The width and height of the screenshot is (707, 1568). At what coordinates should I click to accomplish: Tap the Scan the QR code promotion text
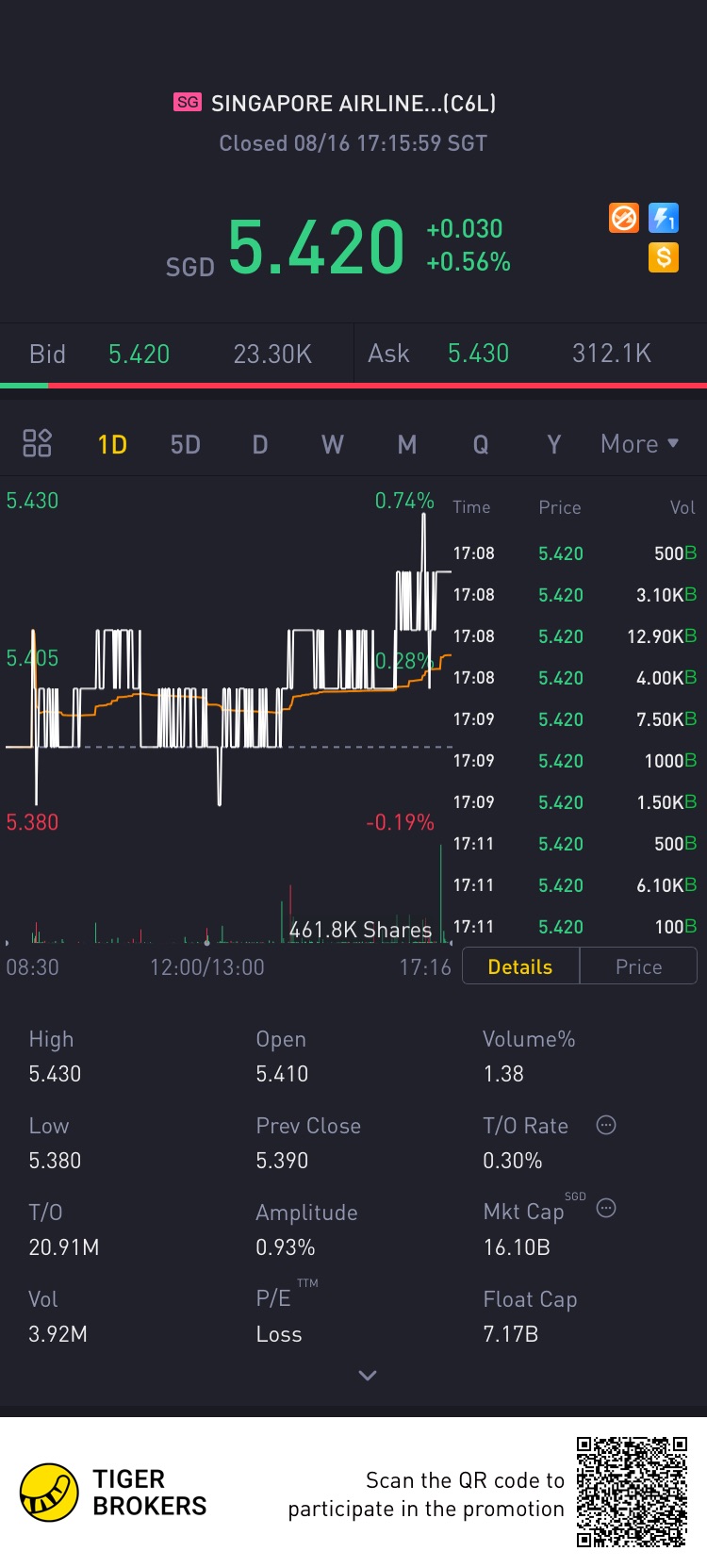(426, 1494)
